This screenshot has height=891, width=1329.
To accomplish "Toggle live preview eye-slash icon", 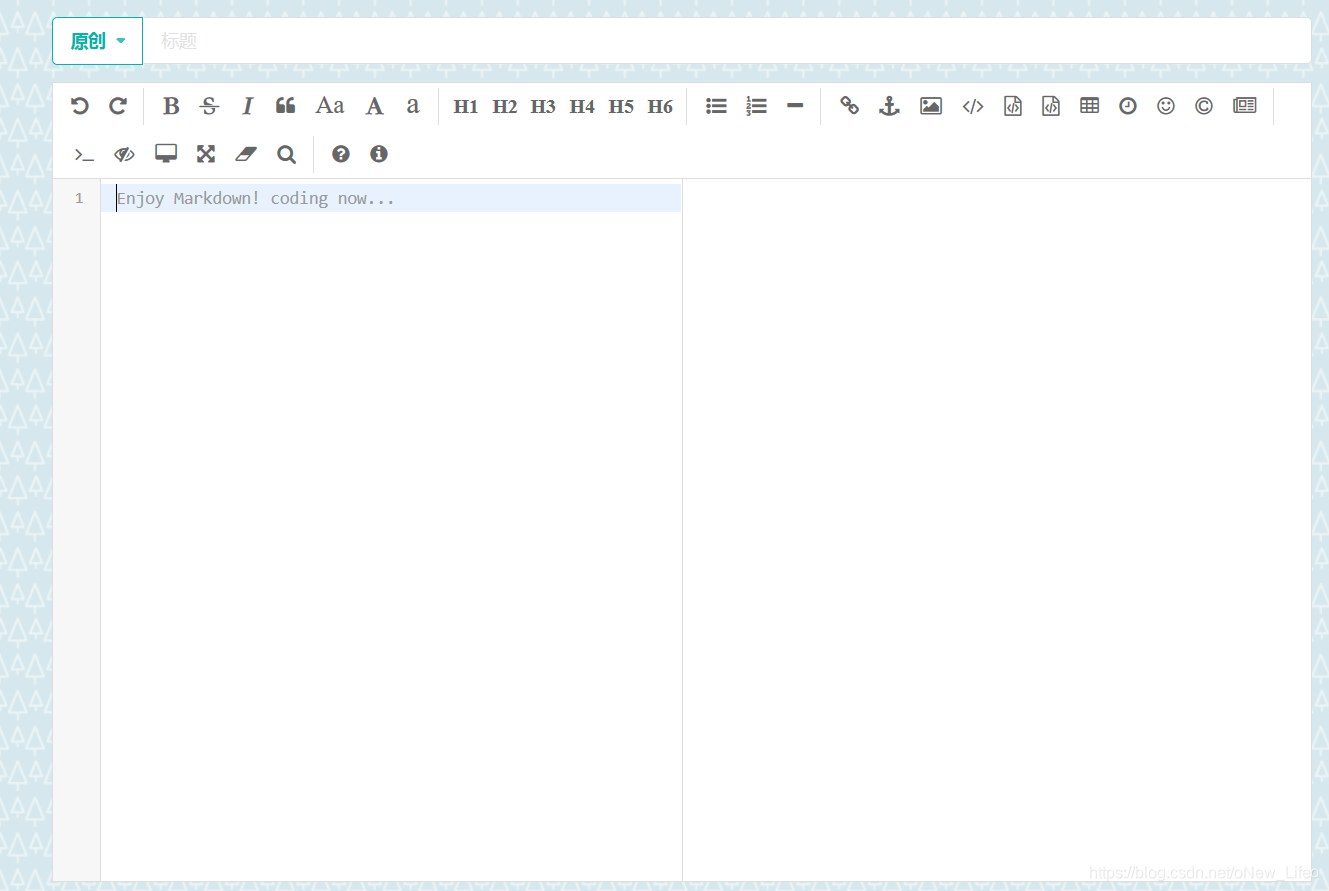I will coord(124,154).
